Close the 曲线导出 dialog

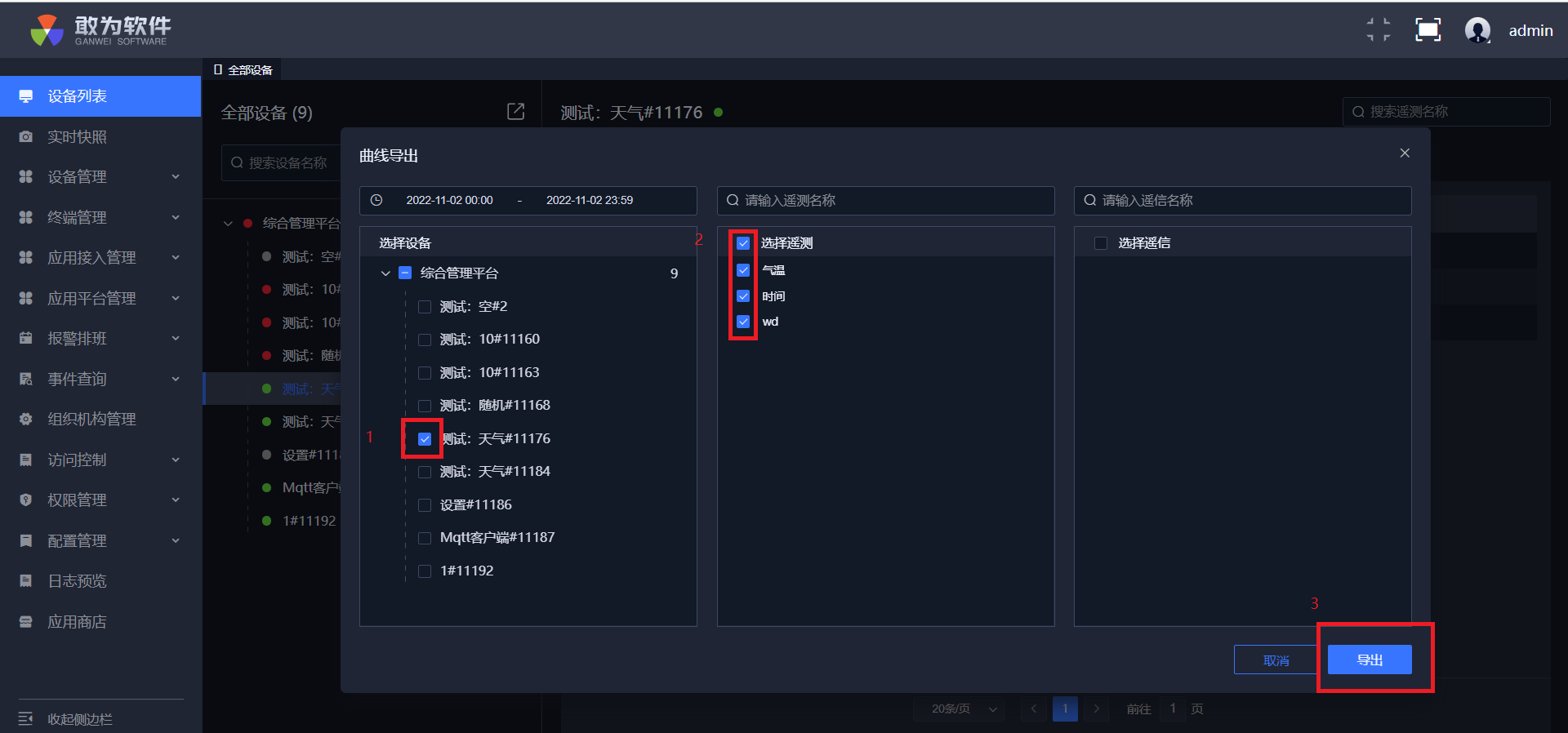(x=1405, y=153)
